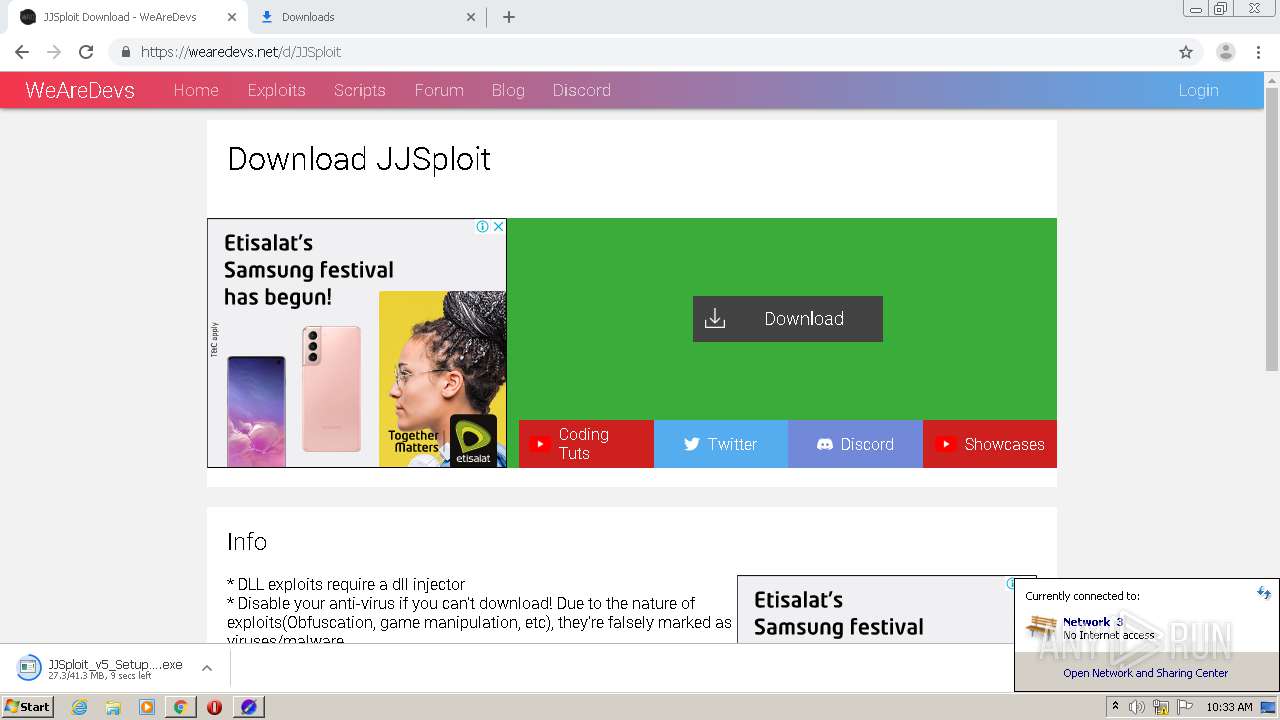The width and height of the screenshot is (1280, 720).
Task: Click the padlock site info icon
Action: [x=126, y=52]
